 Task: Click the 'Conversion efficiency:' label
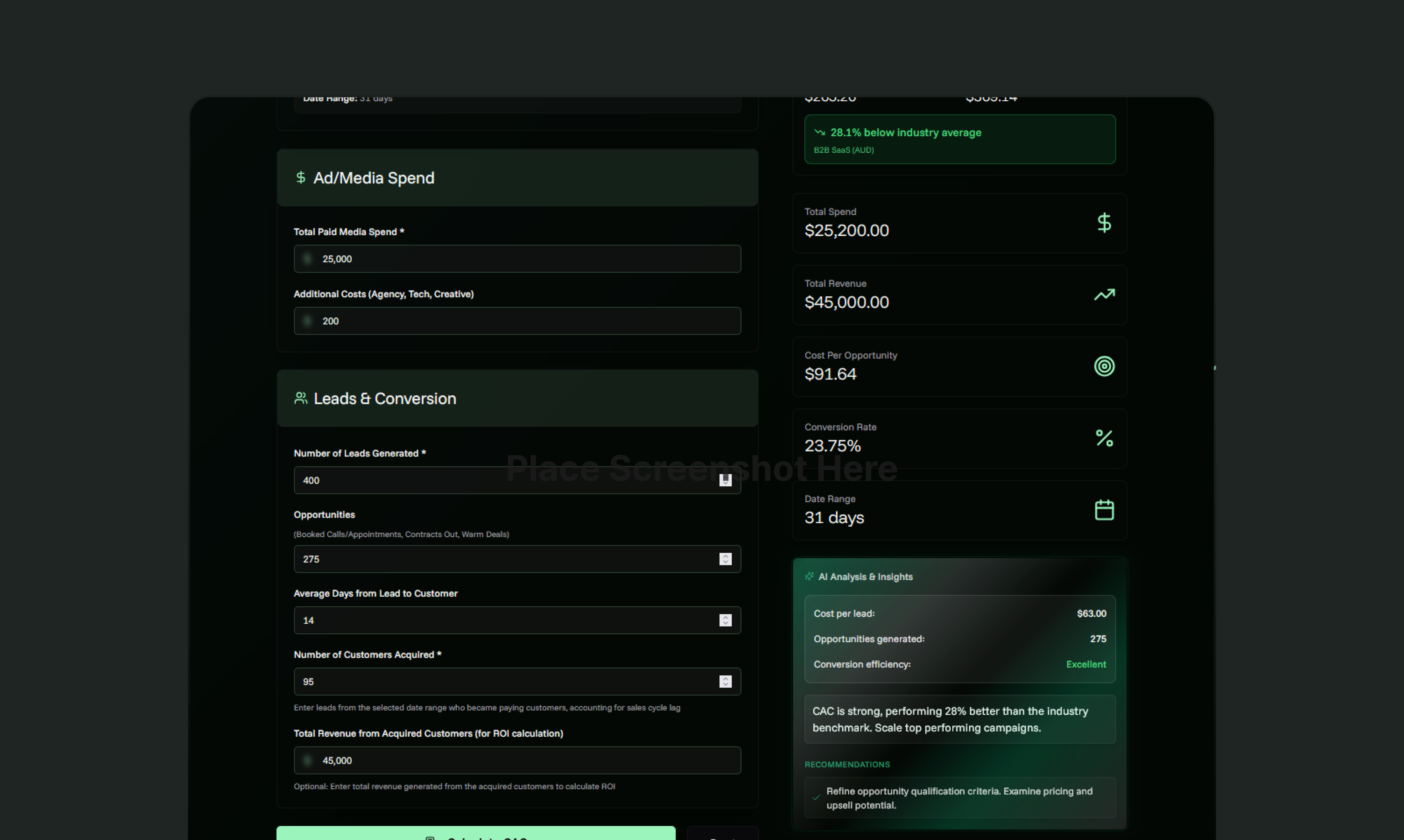[x=862, y=665]
